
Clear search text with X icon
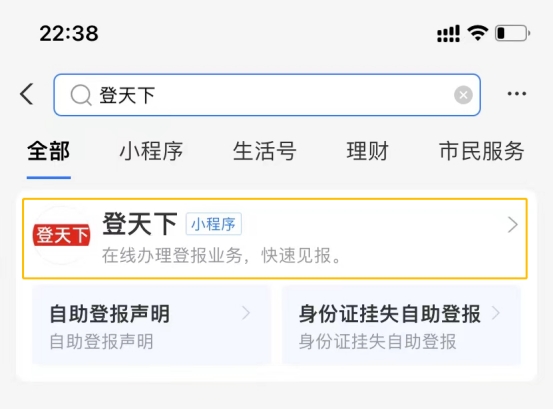point(463,95)
